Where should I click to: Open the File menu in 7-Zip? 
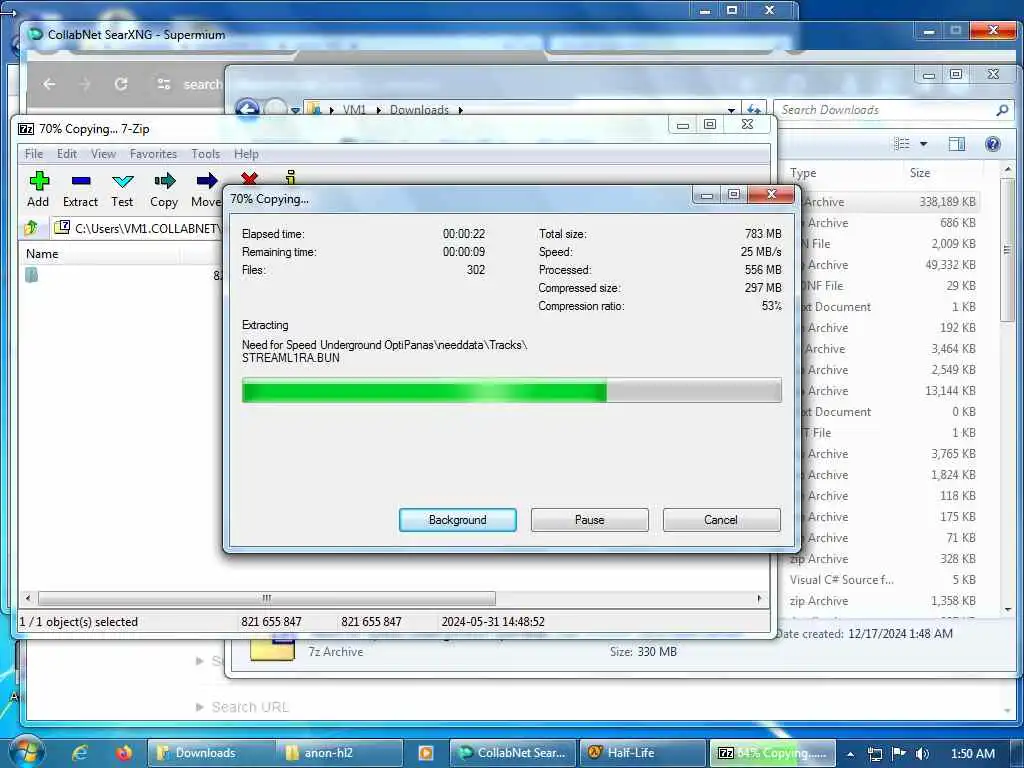[34, 154]
